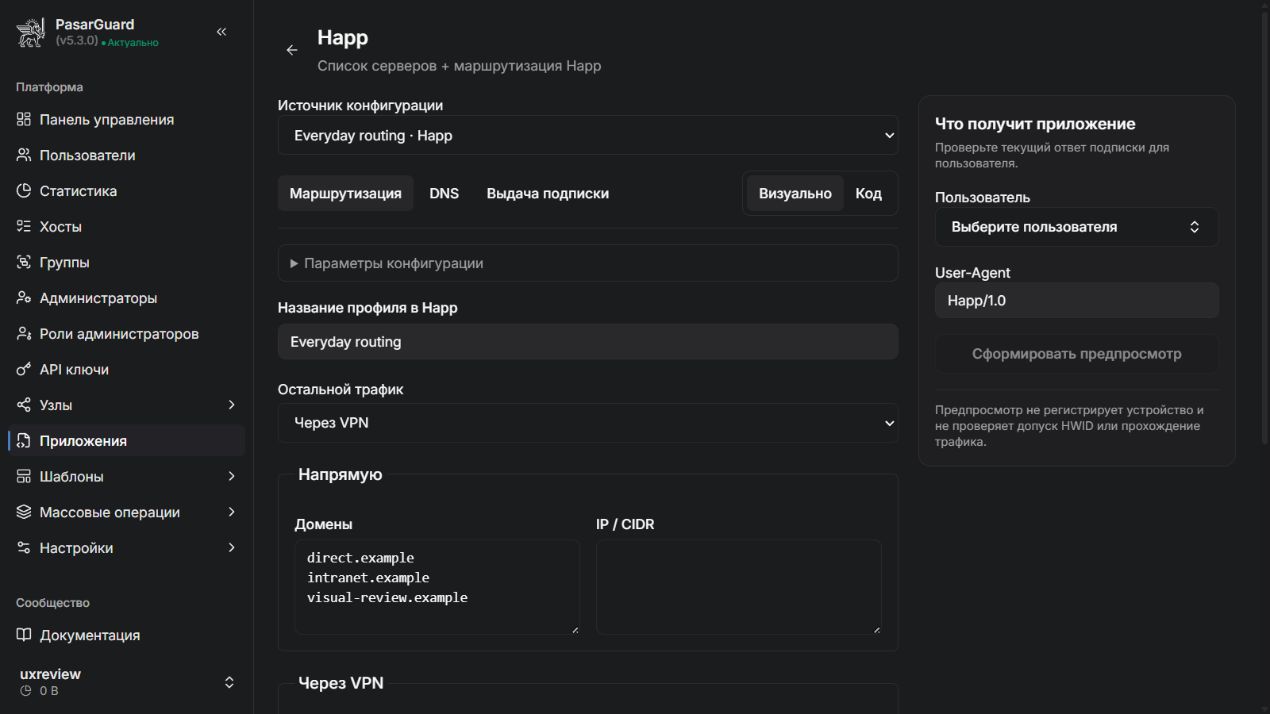The height and width of the screenshot is (714, 1270).
Task: Open Панель управления via its dashboard icon
Action: click(x=24, y=120)
